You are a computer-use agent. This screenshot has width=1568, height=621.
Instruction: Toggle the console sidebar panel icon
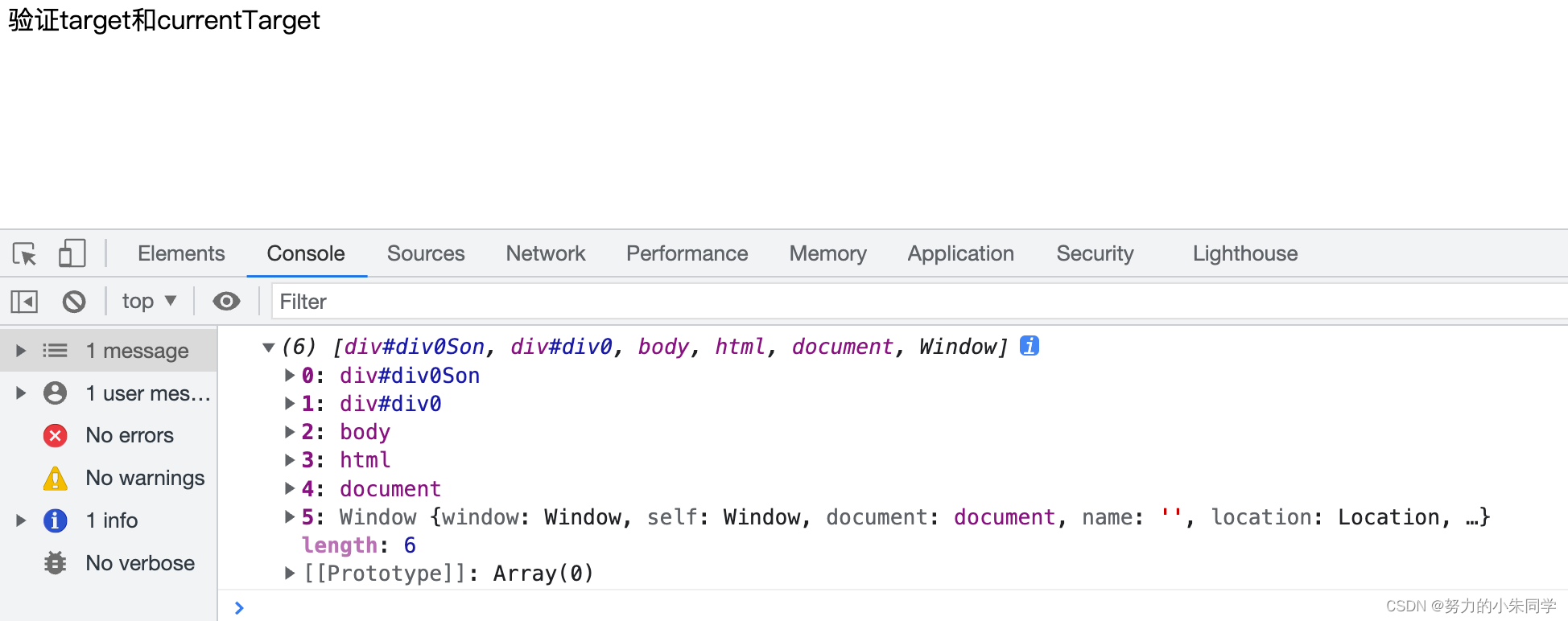pos(24,302)
